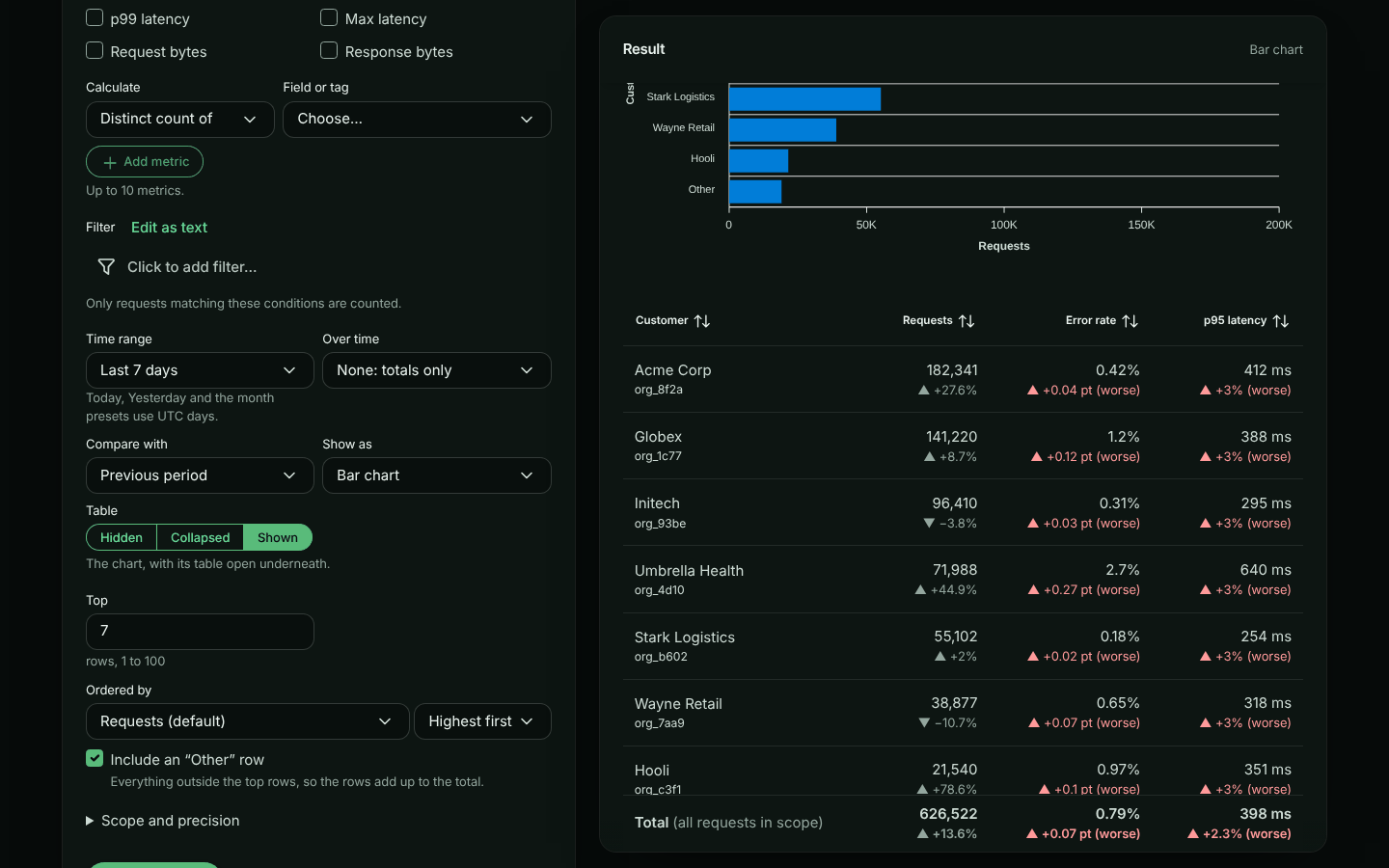The height and width of the screenshot is (868, 1389).
Task: Enable the p99 latency checkbox
Action: point(95,17)
